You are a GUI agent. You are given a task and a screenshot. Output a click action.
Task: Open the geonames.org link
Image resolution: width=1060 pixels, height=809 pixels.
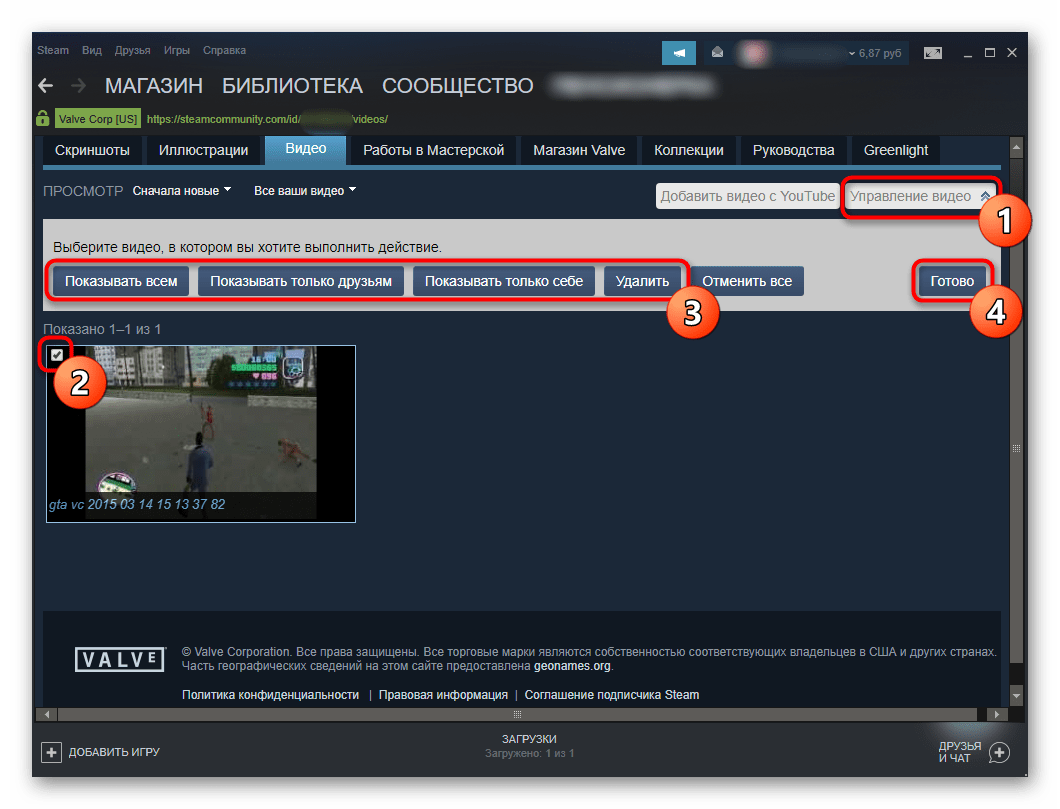(x=572, y=666)
